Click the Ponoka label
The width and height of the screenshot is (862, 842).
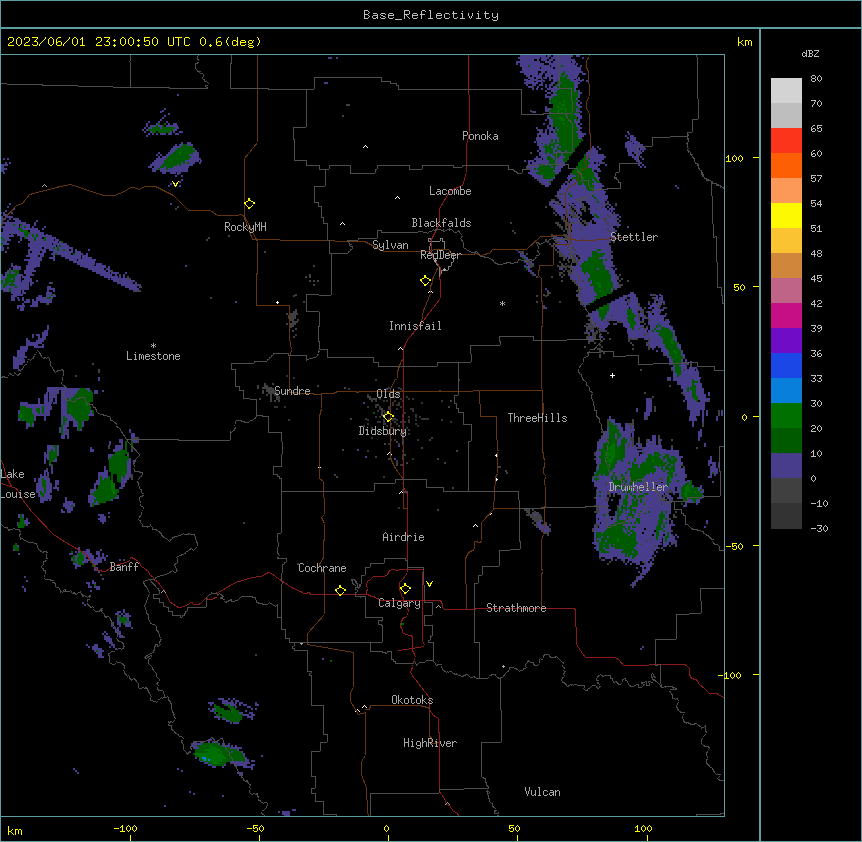[480, 136]
